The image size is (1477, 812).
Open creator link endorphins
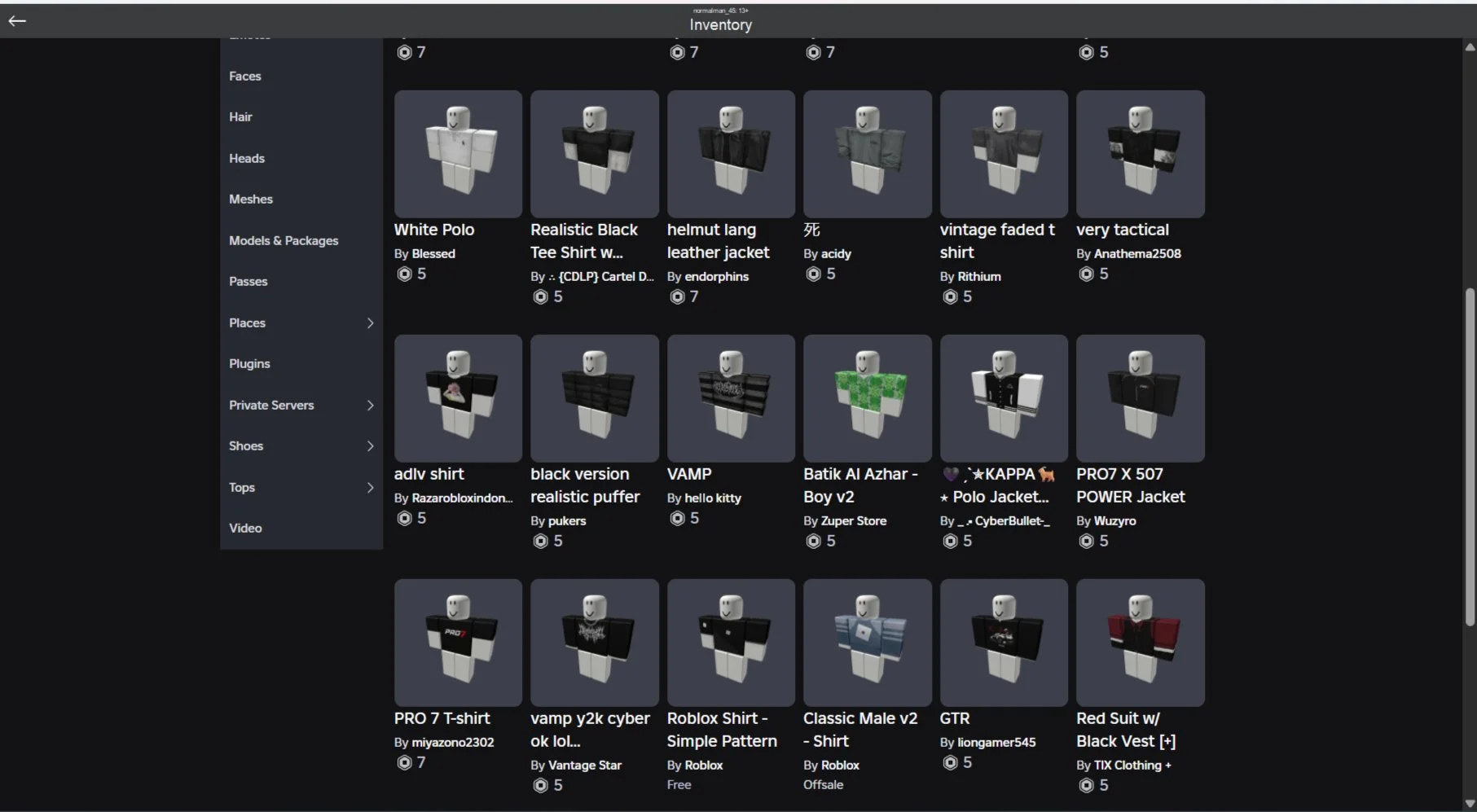click(716, 277)
